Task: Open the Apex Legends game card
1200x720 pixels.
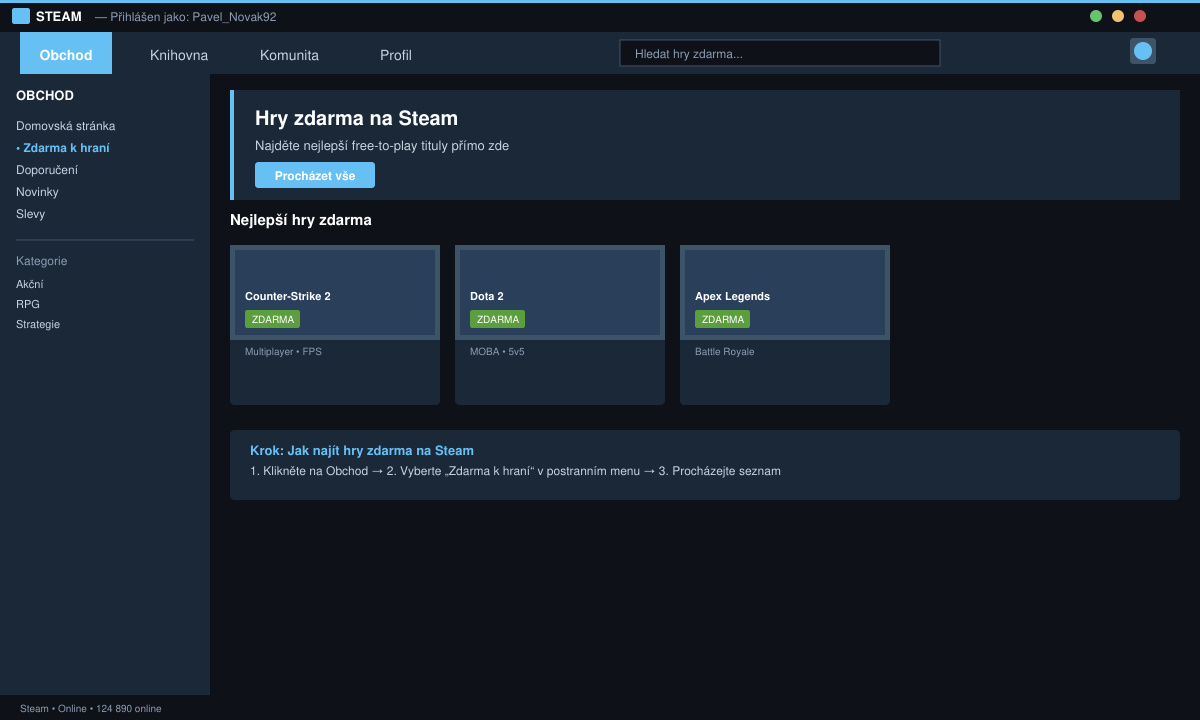Action: (x=785, y=325)
